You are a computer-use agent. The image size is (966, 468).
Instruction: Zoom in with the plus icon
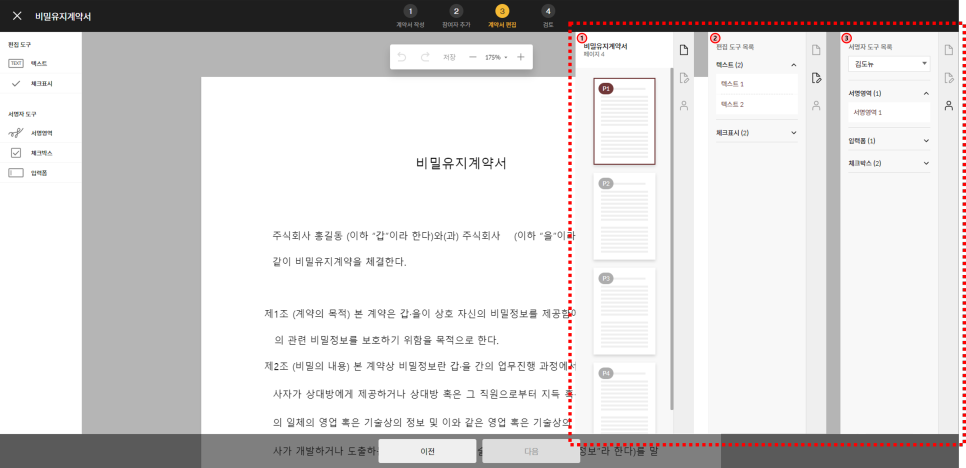(521, 57)
